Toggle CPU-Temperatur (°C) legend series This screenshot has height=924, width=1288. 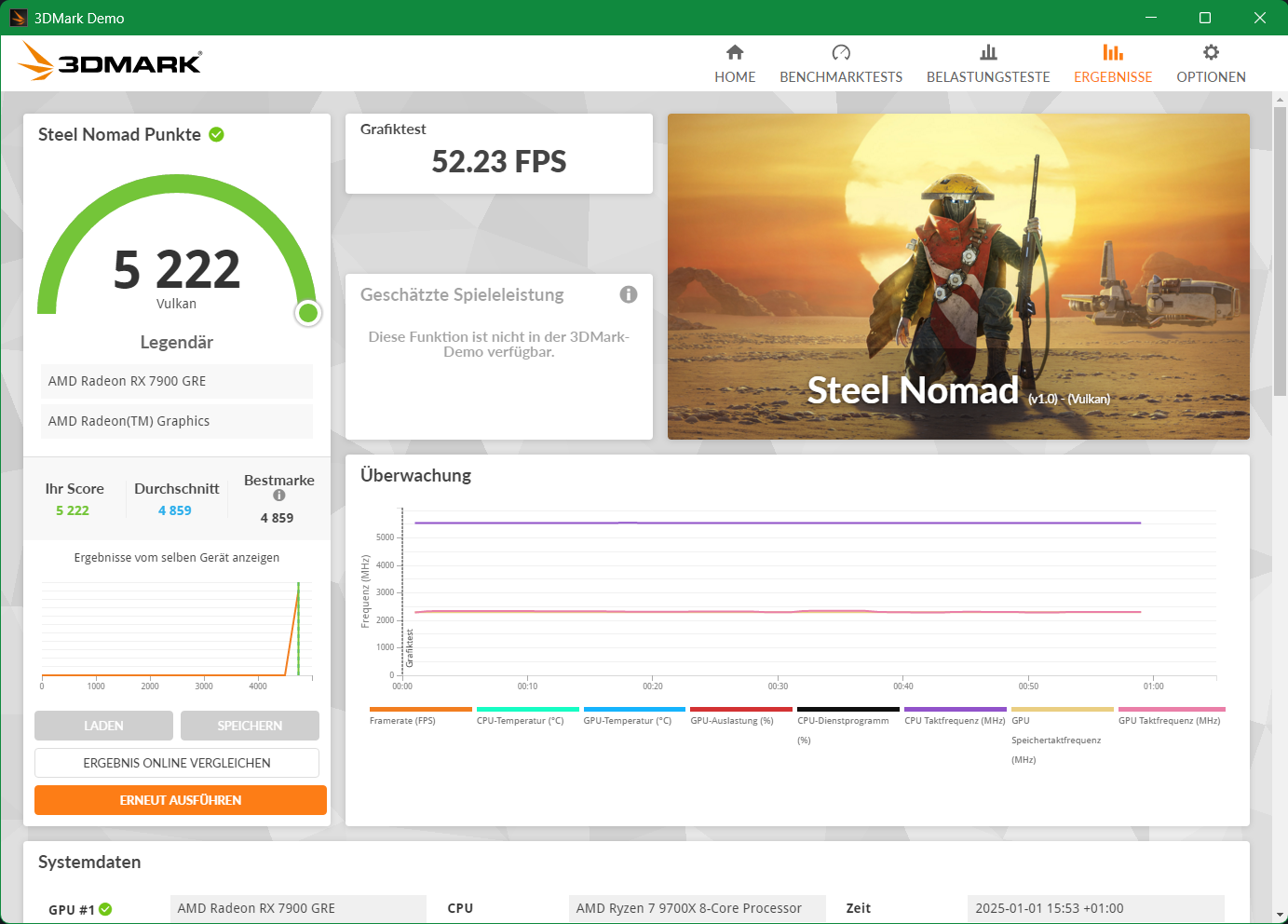527,716
